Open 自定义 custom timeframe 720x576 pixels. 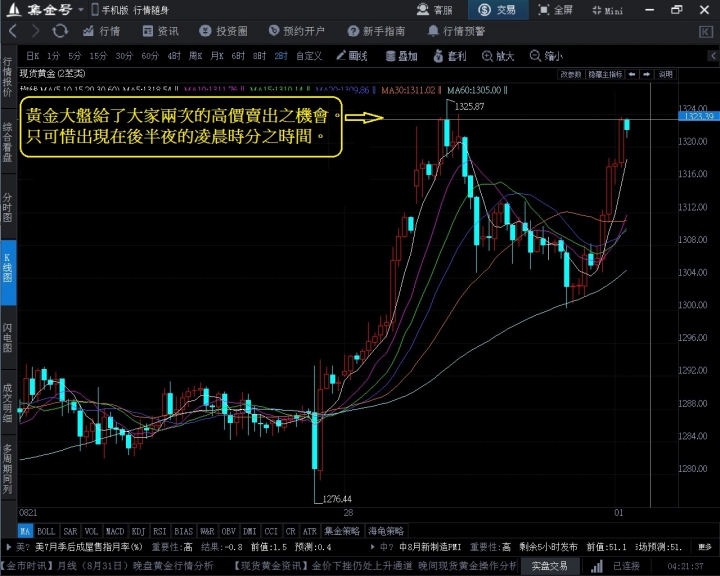(309, 56)
